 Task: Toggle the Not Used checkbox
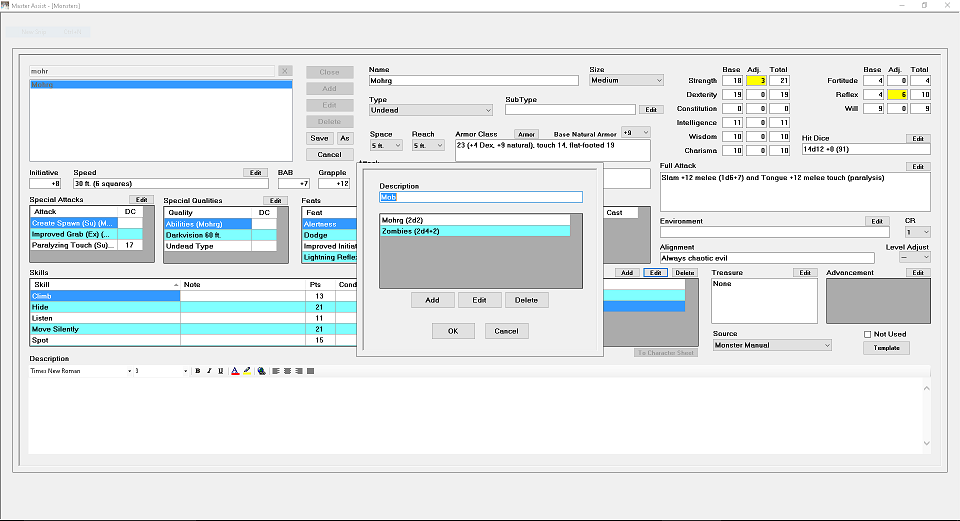(867, 334)
